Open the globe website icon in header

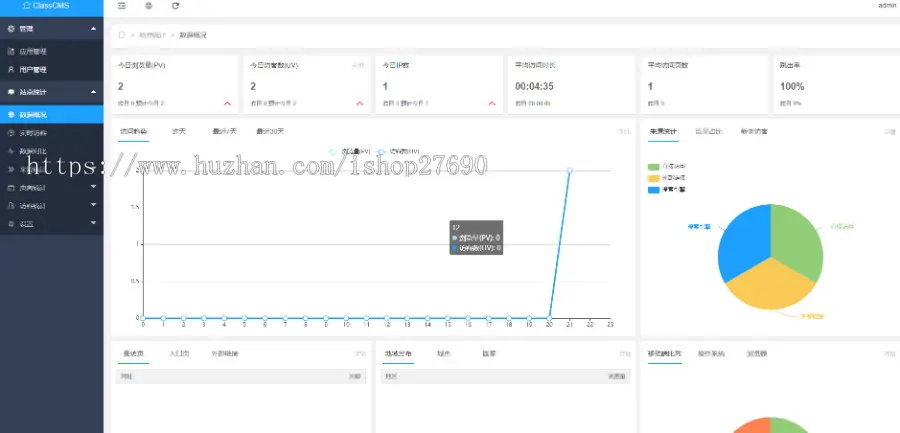pyautogui.click(x=149, y=6)
